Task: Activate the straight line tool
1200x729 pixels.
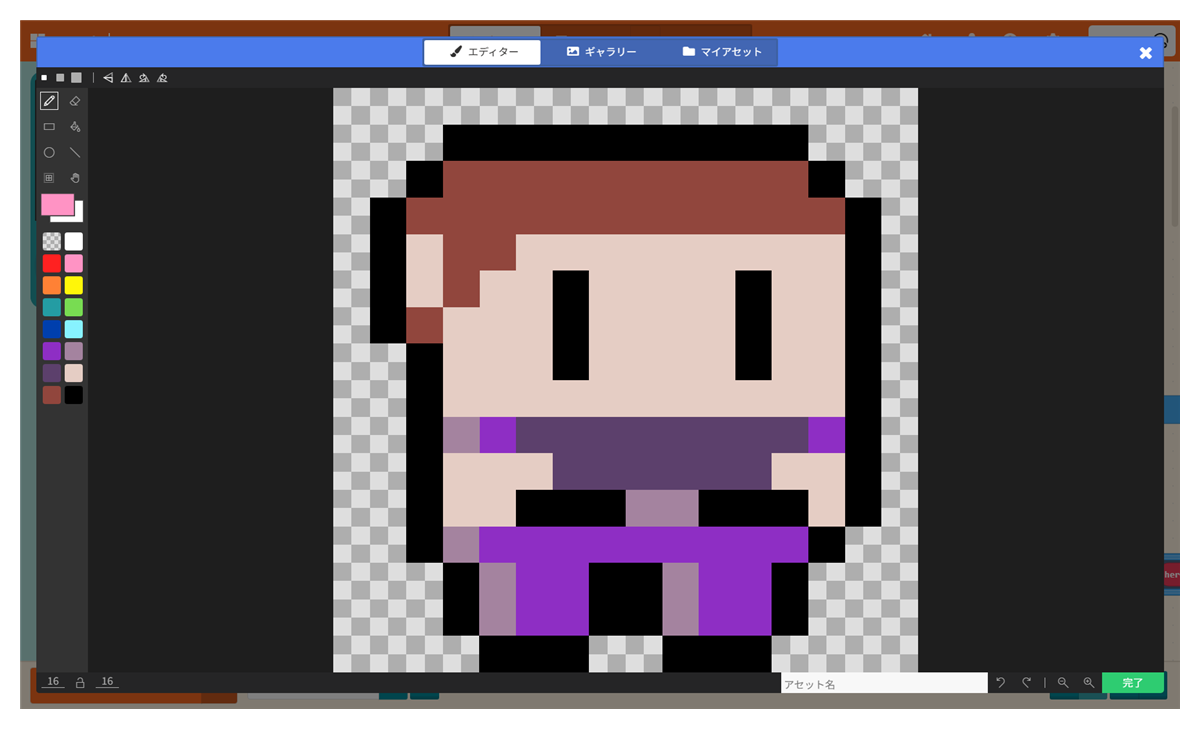Action: (x=75, y=153)
